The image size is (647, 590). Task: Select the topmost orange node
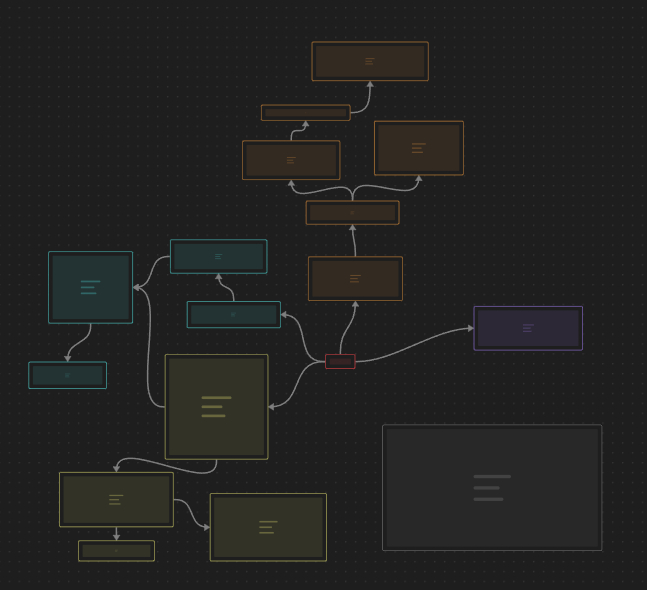[369, 61]
